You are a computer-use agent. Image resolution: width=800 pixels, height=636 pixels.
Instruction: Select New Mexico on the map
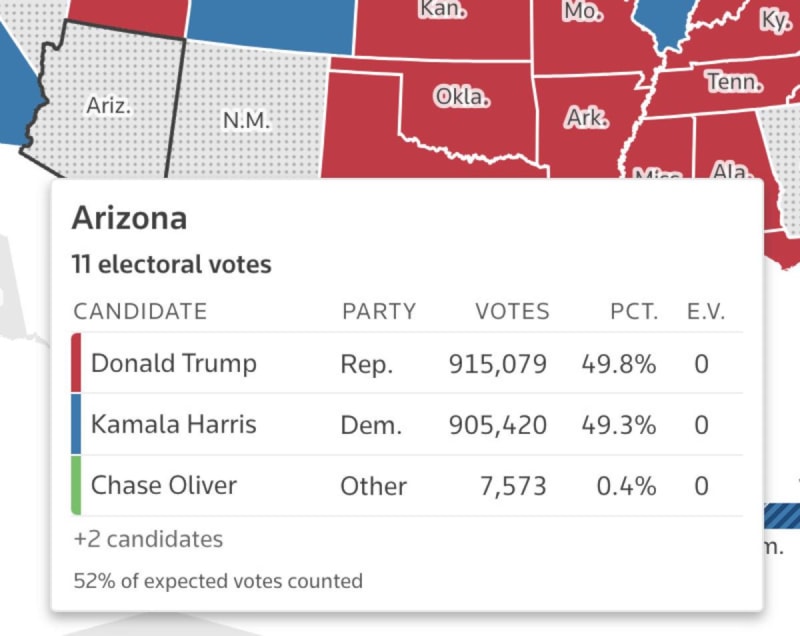[246, 120]
